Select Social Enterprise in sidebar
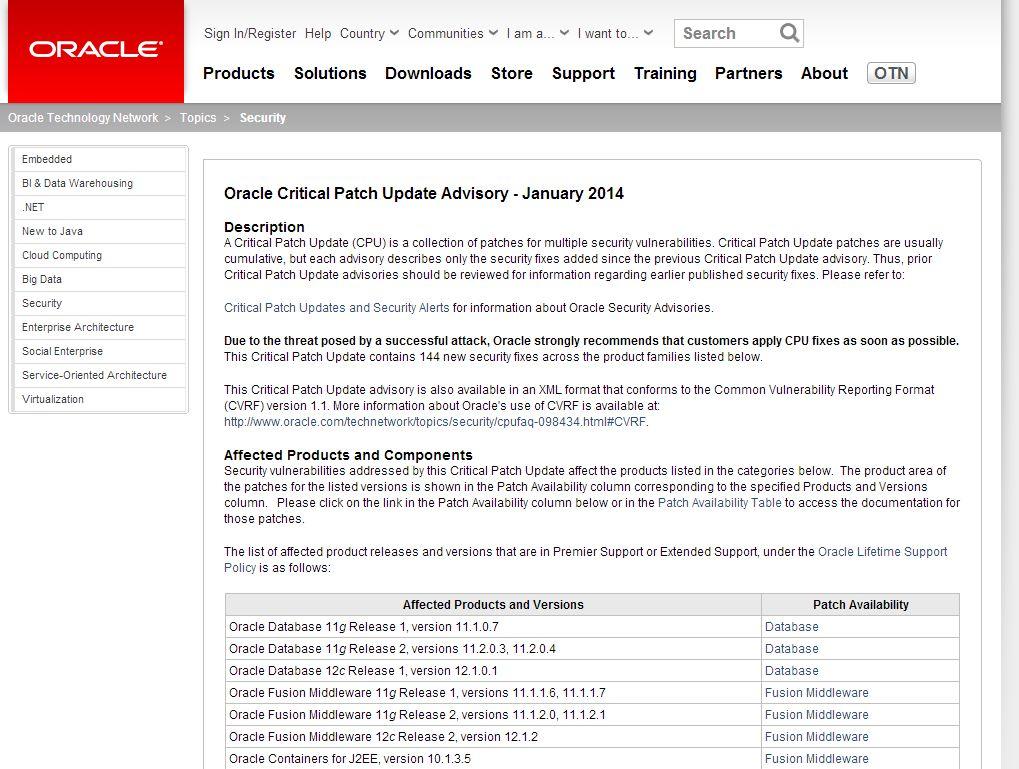 click(x=99, y=352)
